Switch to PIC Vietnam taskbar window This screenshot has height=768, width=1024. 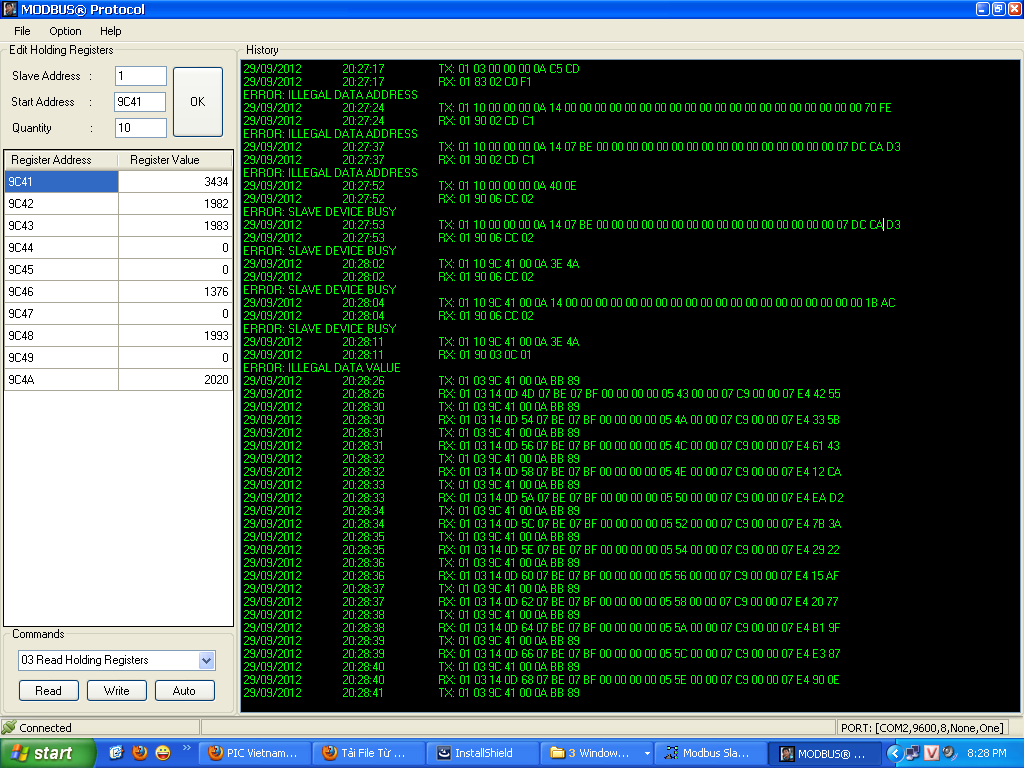click(x=253, y=753)
